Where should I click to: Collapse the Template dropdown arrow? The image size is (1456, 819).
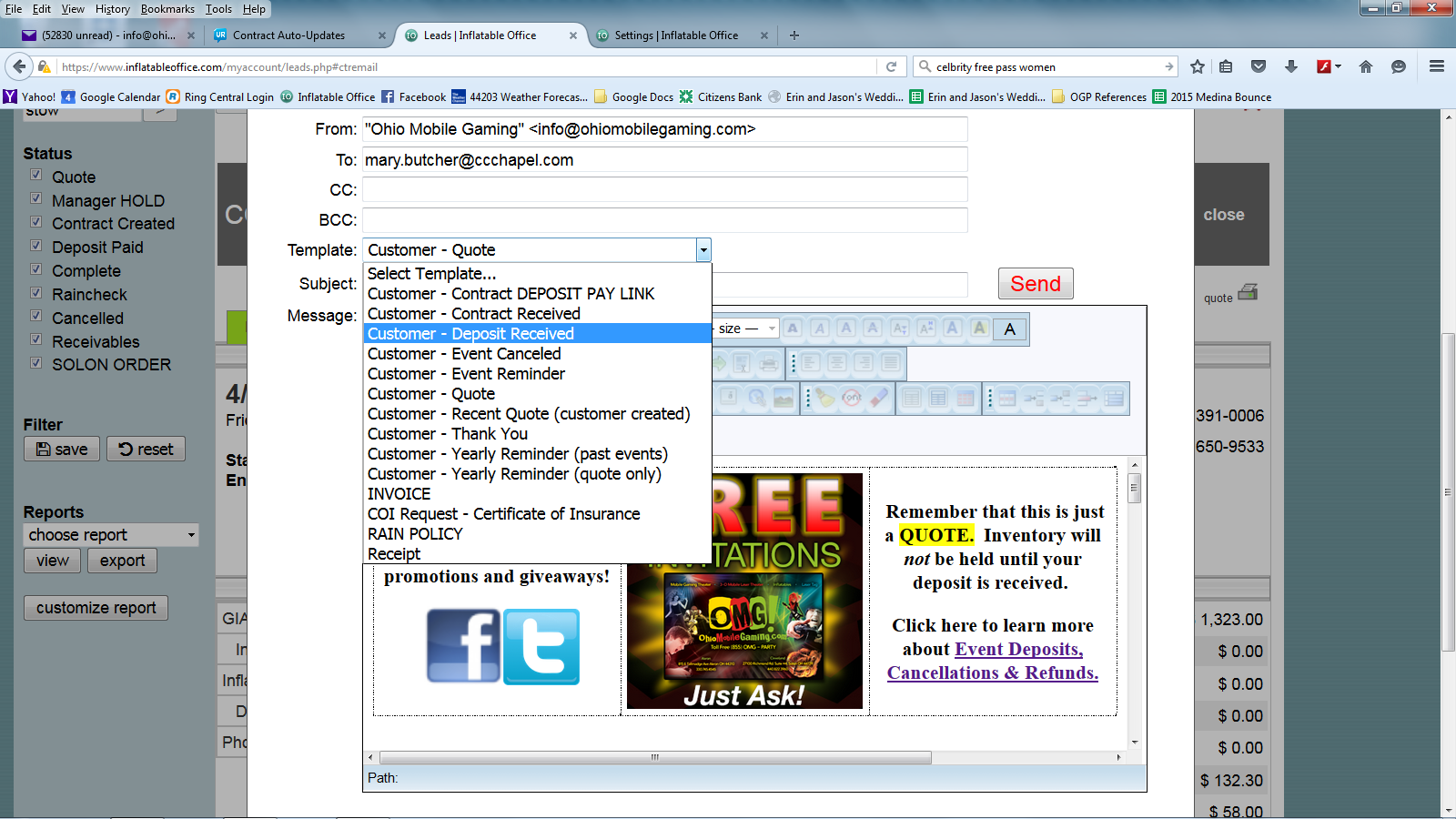(703, 250)
